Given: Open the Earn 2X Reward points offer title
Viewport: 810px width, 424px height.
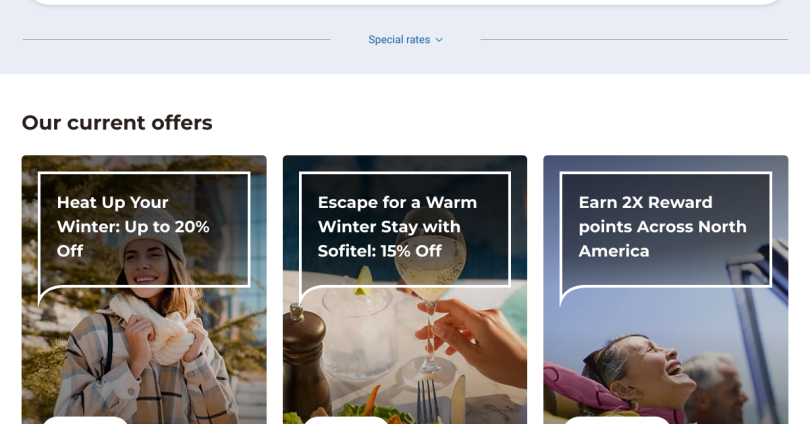Looking at the screenshot, I should pyautogui.click(x=662, y=226).
